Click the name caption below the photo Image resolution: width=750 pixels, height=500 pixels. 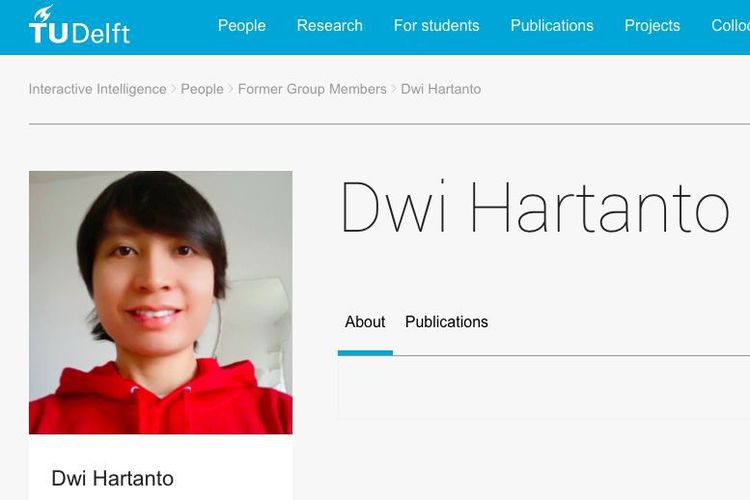(112, 478)
